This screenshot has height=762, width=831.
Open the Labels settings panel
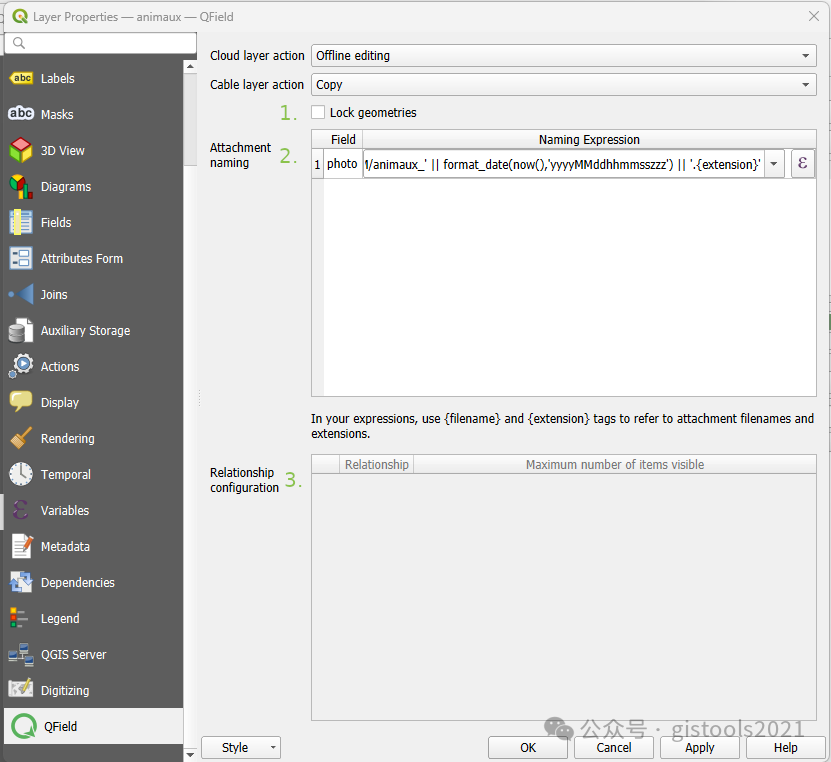57,78
